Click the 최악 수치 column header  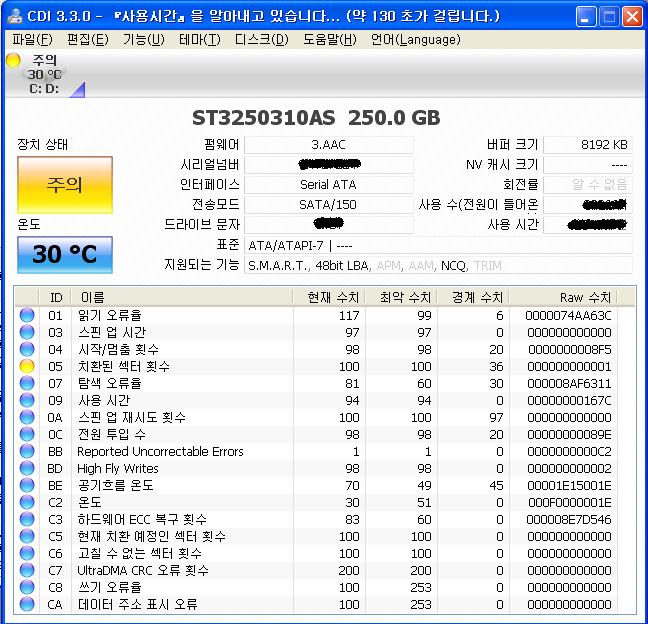(x=402, y=297)
